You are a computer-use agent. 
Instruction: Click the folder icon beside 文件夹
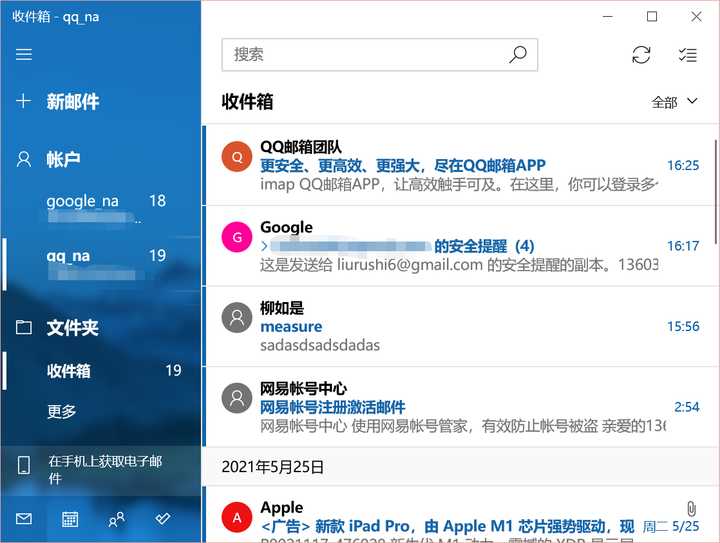pyautogui.click(x=24, y=327)
